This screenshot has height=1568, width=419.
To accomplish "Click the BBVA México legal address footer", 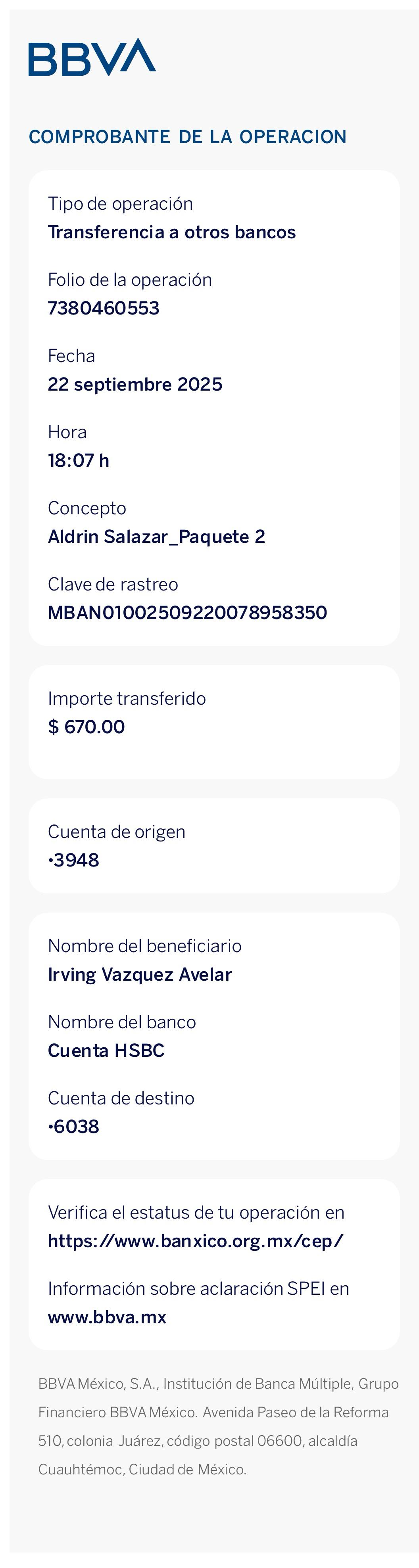I will (x=218, y=1426).
